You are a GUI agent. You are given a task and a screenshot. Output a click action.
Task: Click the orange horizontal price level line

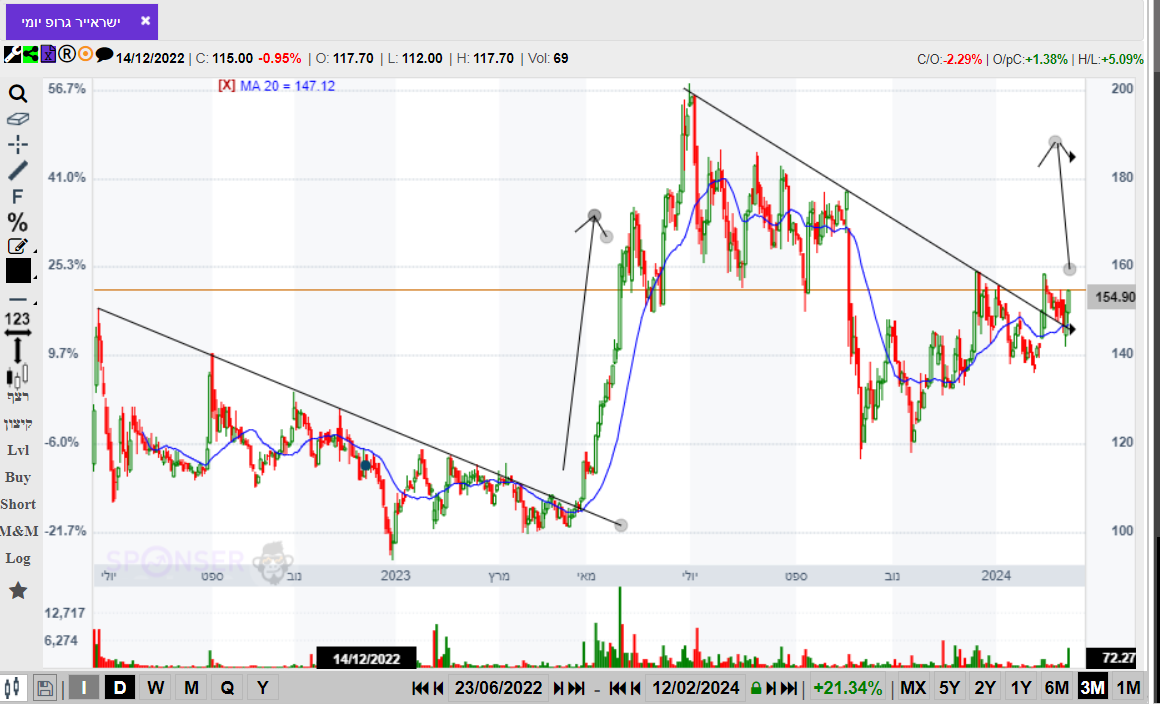[x=589, y=290]
